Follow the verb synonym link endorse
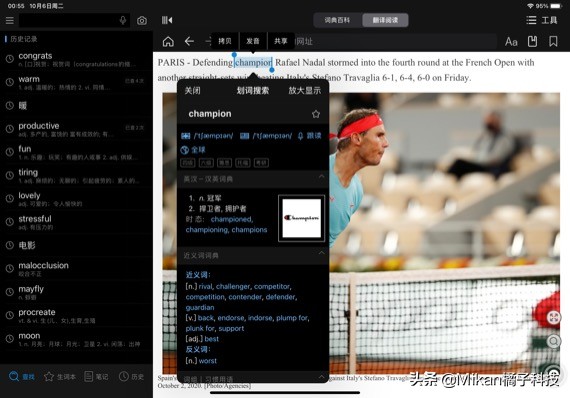Image resolution: width=570 pixels, height=398 pixels. [230, 318]
